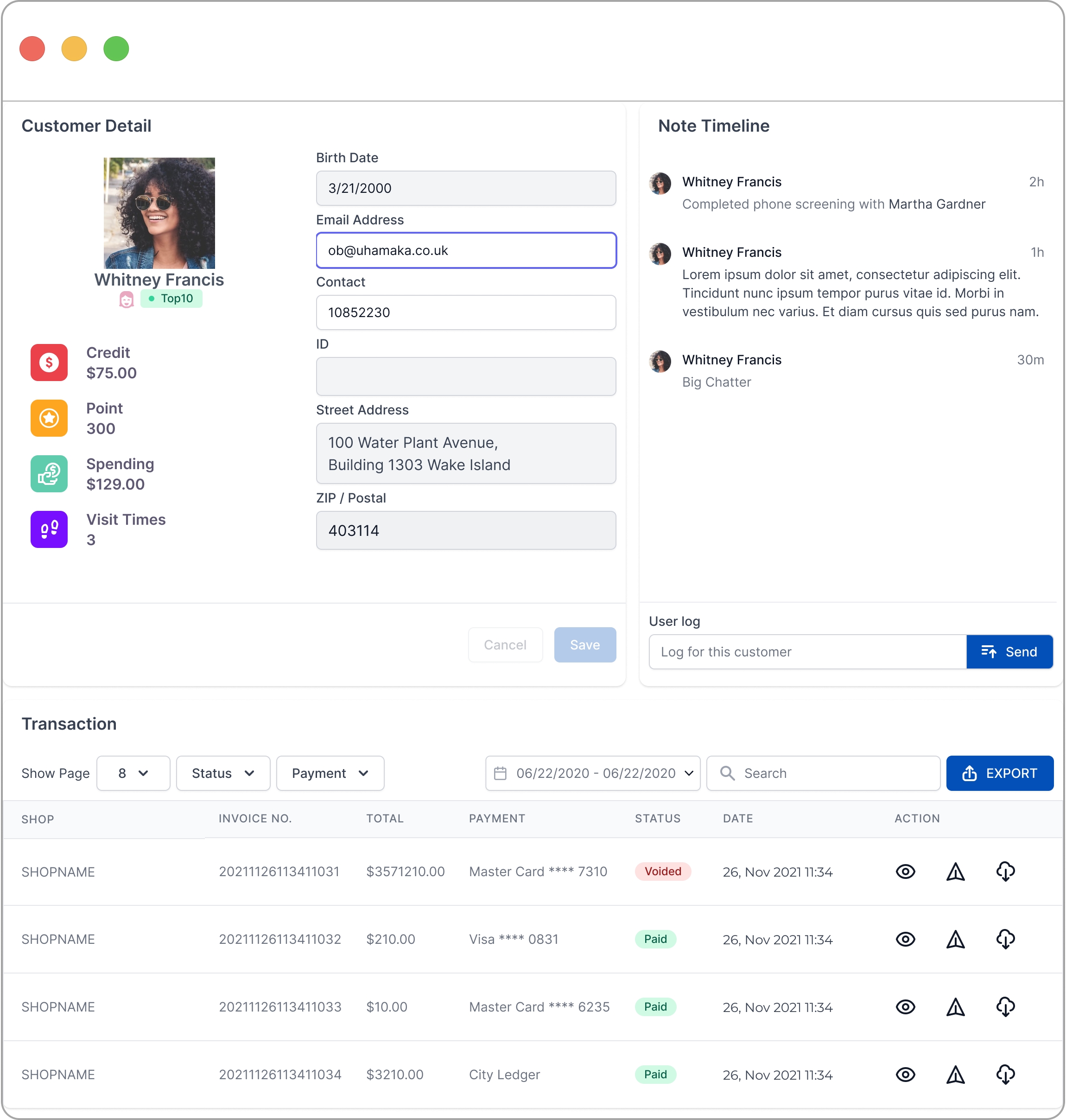Focus the Email Address input field

pos(466,251)
